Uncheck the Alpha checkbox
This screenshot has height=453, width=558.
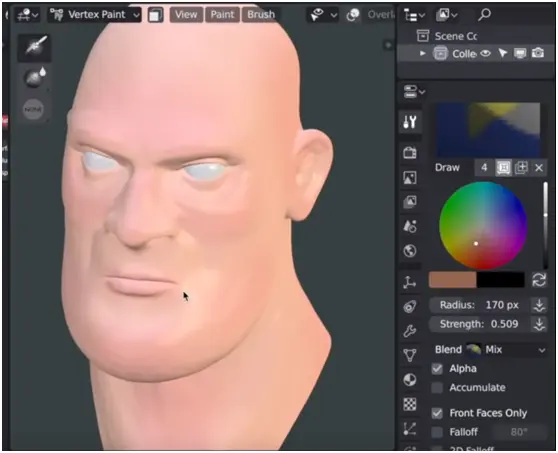coord(437,369)
